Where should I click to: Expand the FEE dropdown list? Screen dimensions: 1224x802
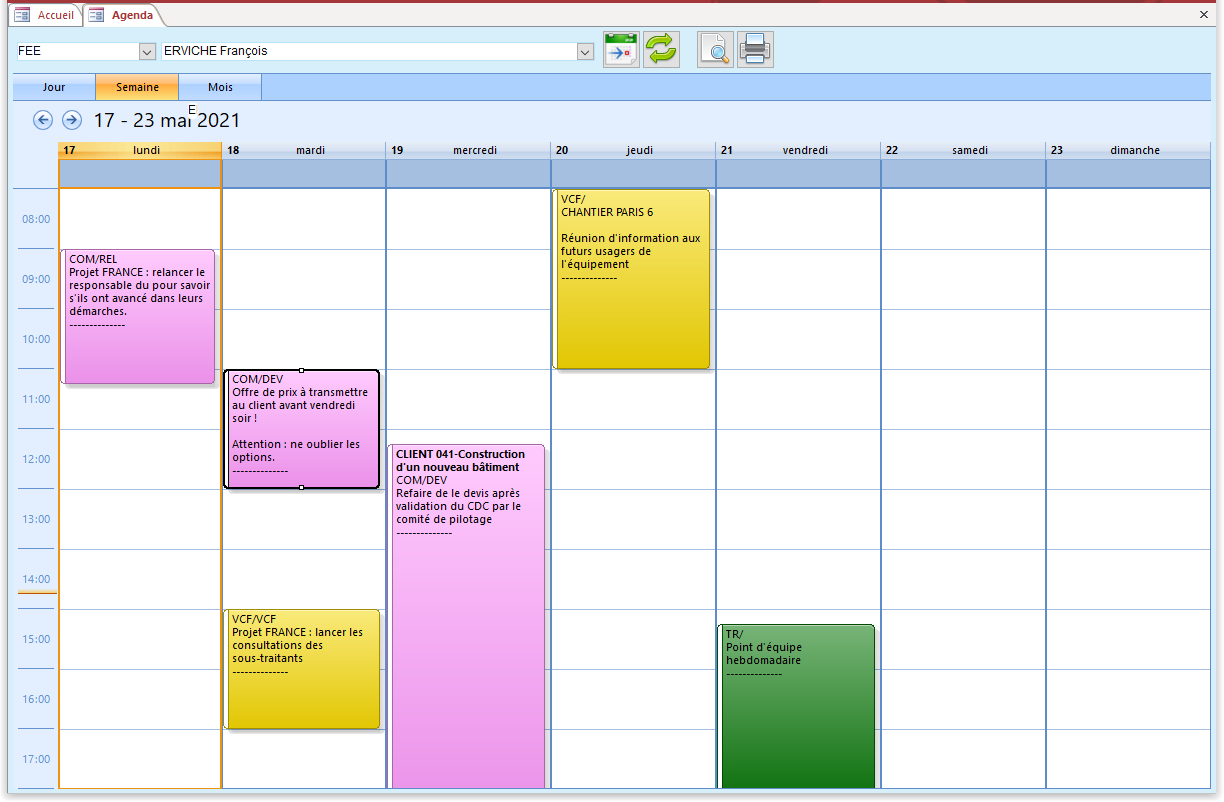pos(147,51)
